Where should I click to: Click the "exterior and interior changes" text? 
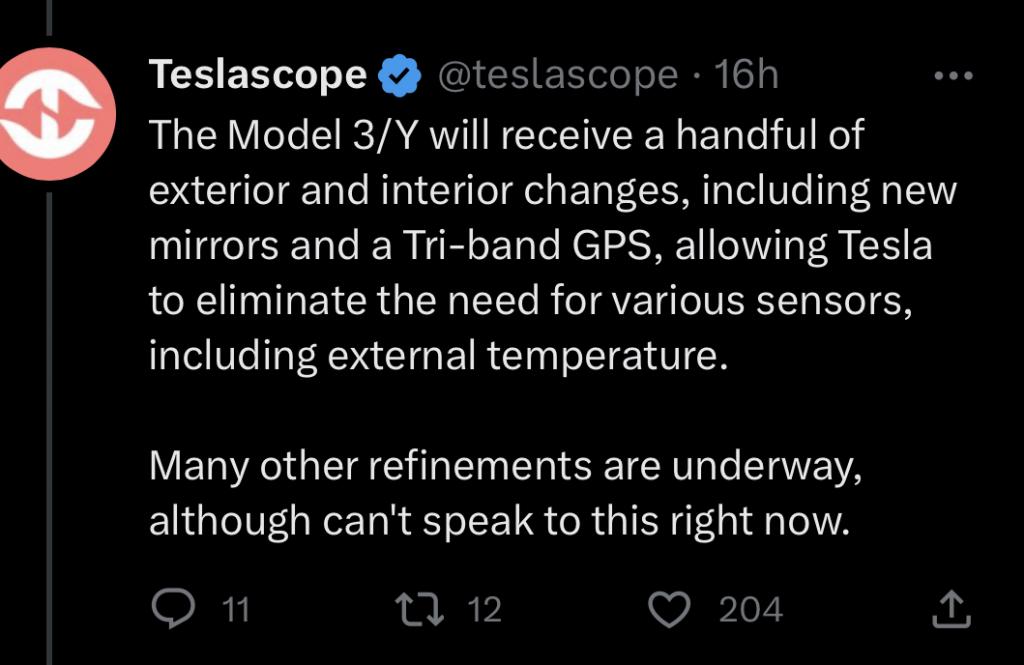[x=416, y=191]
